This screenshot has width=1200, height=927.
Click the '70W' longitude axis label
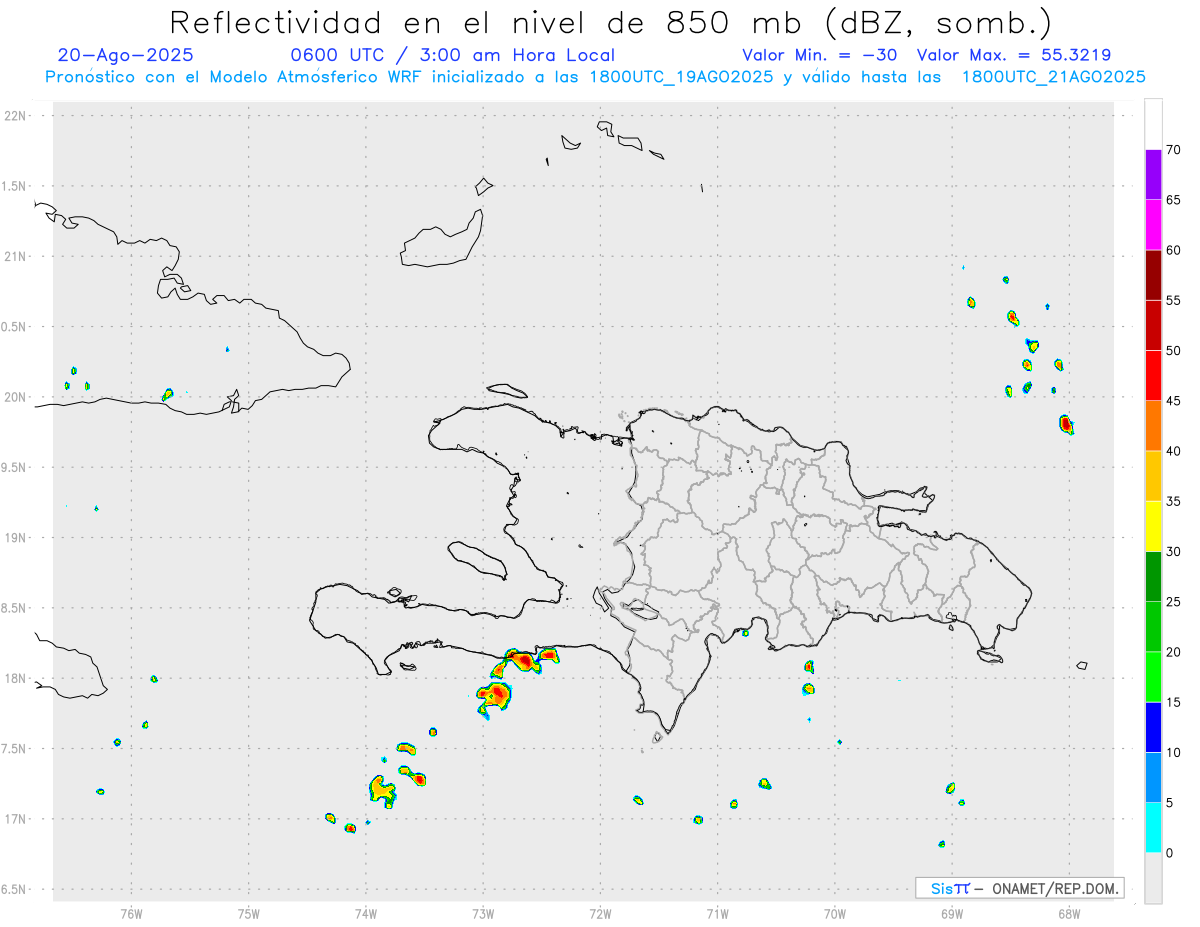(x=835, y=914)
